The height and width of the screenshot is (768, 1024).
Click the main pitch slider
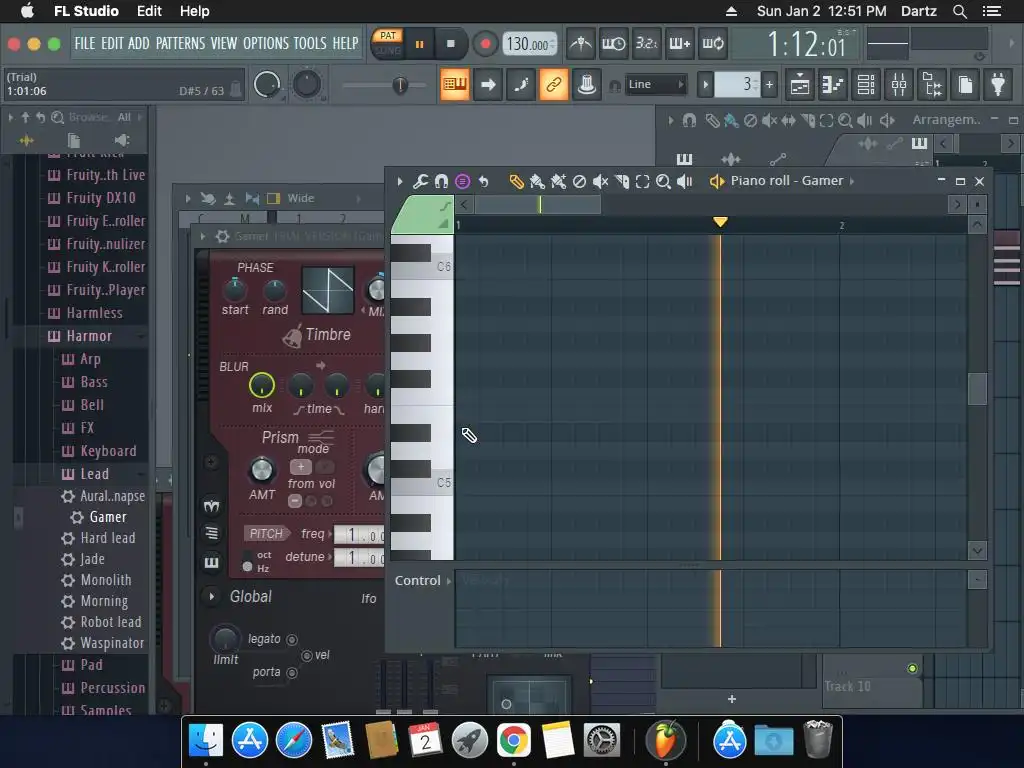click(x=400, y=85)
